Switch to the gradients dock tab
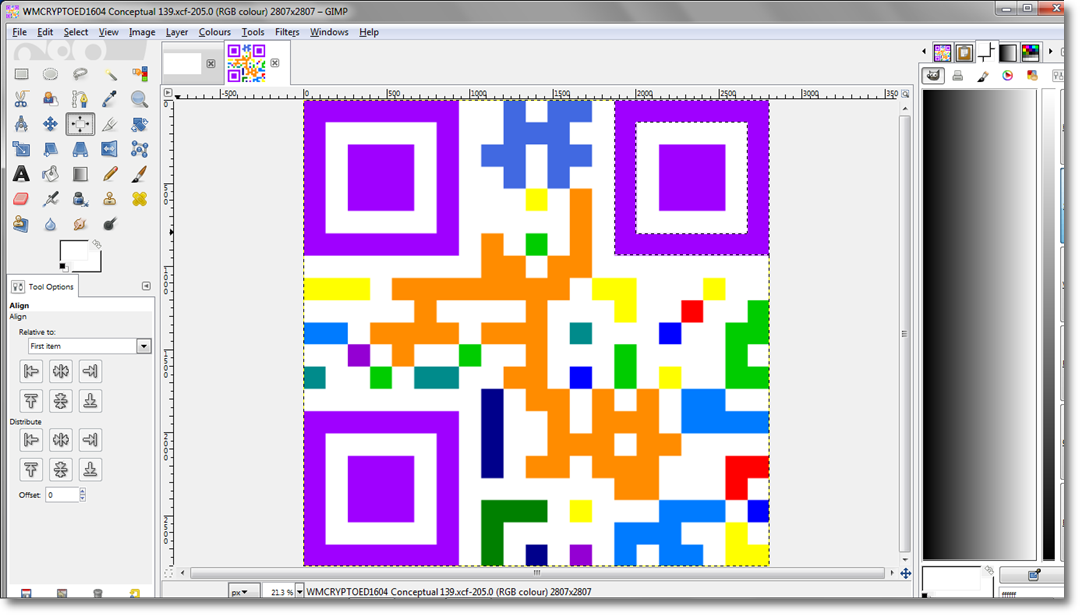The width and height of the screenshot is (1080, 615). (x=1008, y=52)
